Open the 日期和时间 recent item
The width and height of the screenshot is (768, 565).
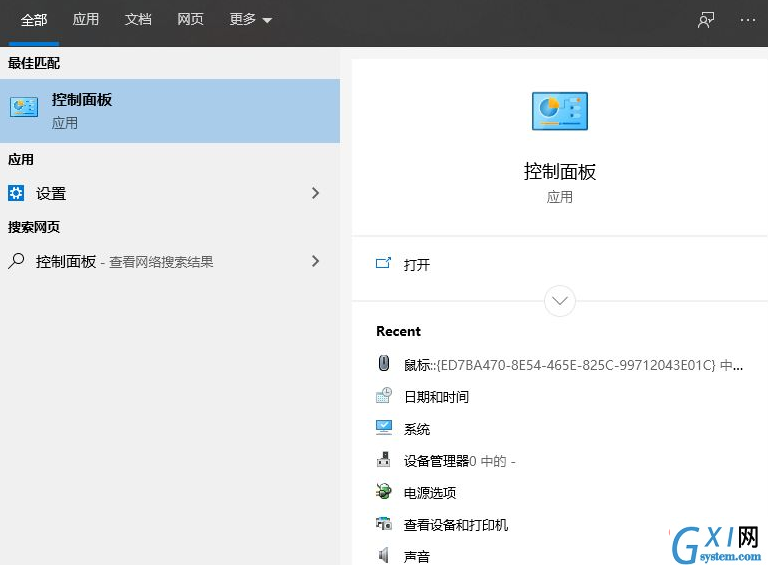click(x=436, y=397)
